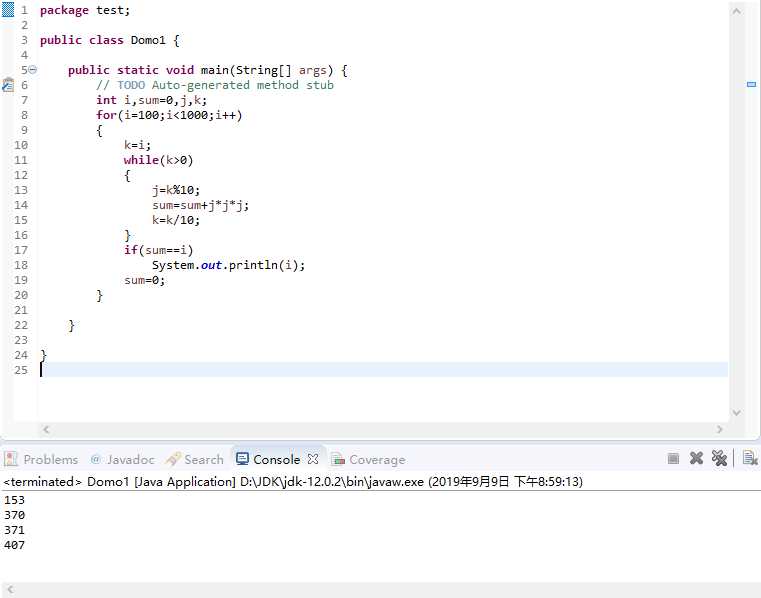Click the overview ruler task marker at right
Viewport: 761px width, 598px height.
(x=751, y=84)
